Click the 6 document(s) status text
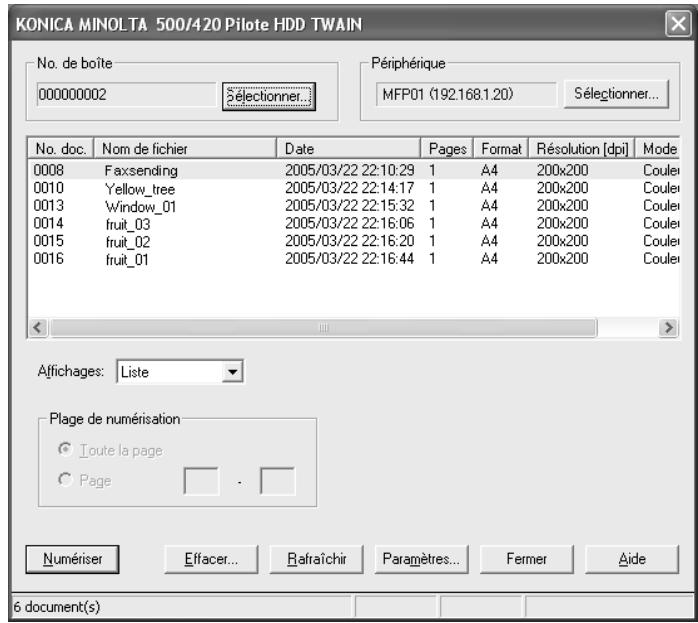 click(57, 607)
